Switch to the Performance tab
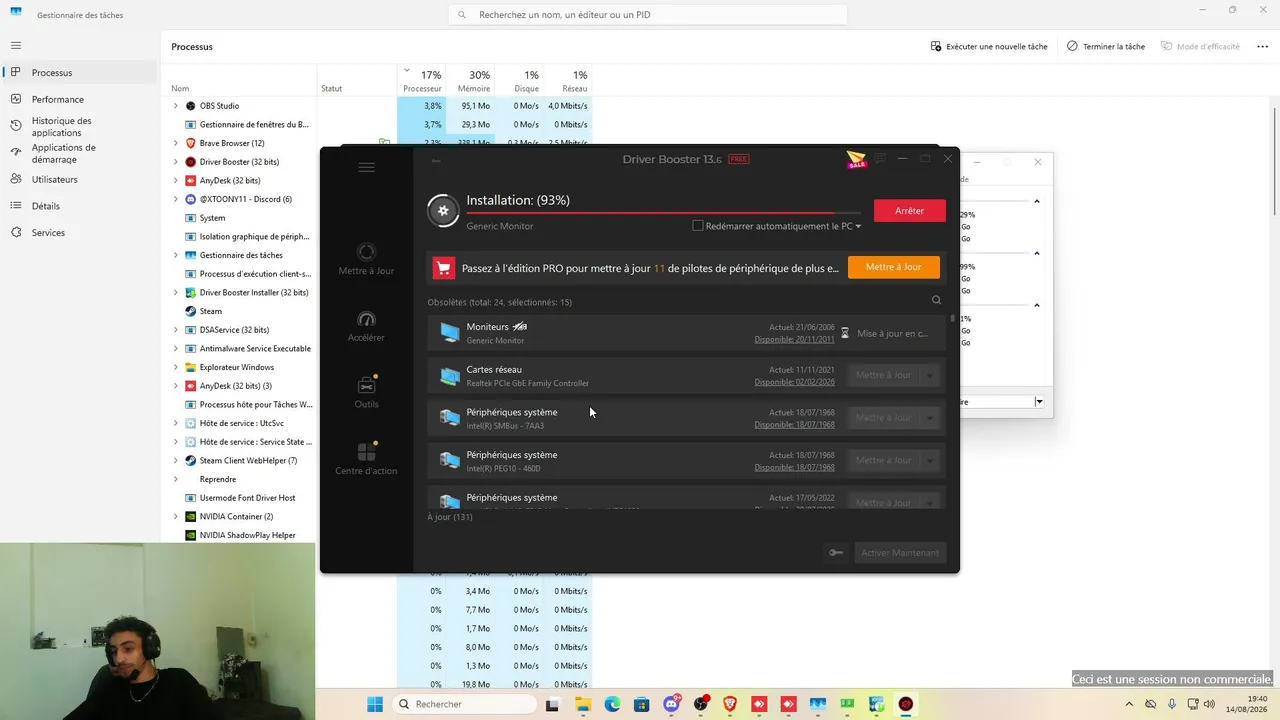 click(x=80, y=99)
